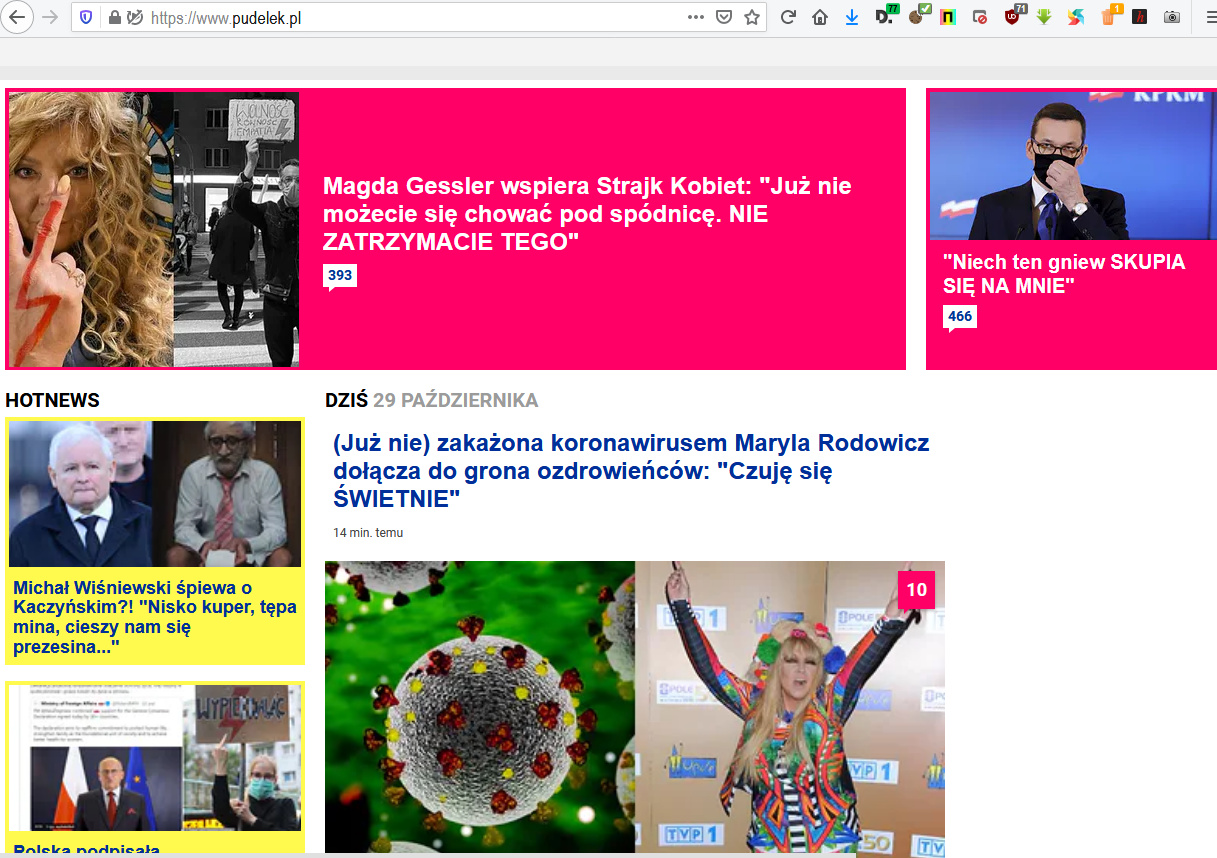Open the page actions three-dots menu
This screenshot has height=858, width=1217.
pyautogui.click(x=696, y=17)
